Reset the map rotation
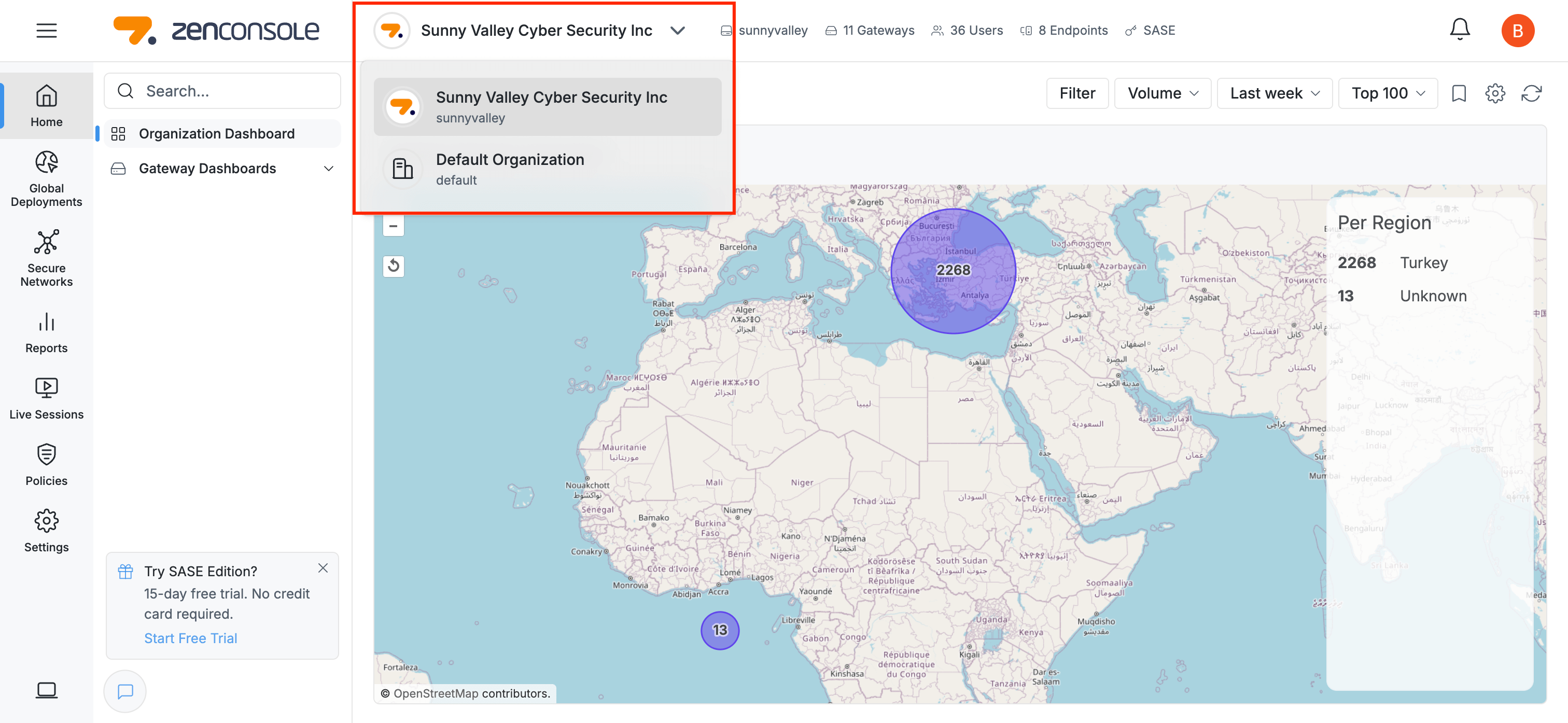 click(x=393, y=266)
